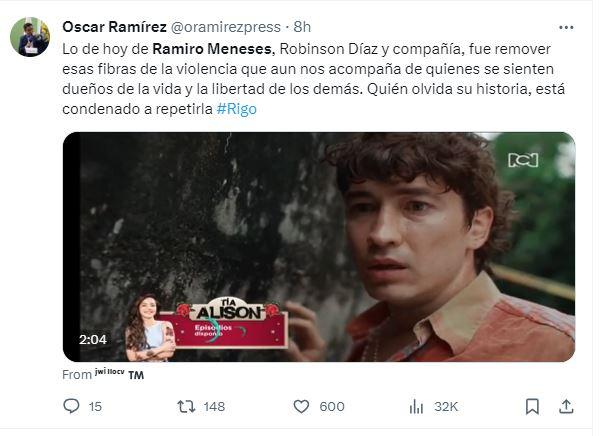This screenshot has height=436, width=599.
Task: Retweet using the repost arrows icon
Action: pos(186,407)
